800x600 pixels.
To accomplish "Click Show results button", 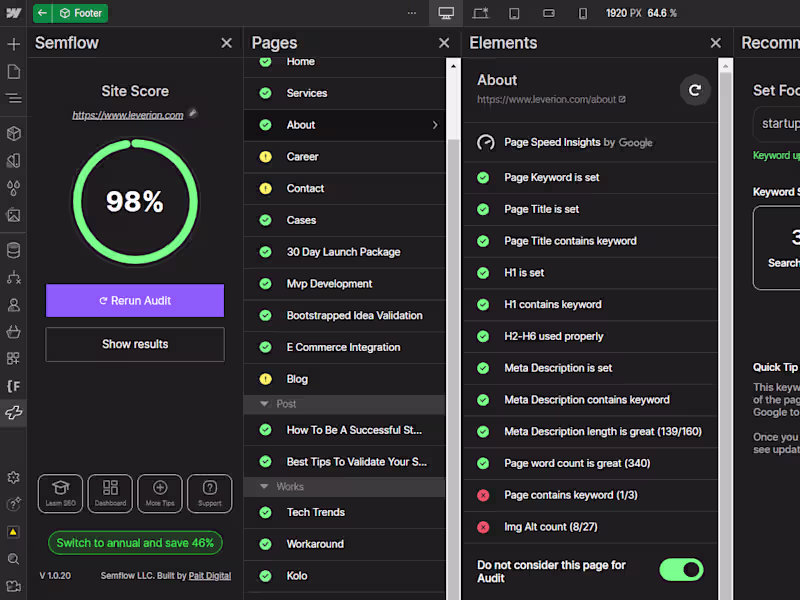I will pyautogui.click(x=135, y=344).
